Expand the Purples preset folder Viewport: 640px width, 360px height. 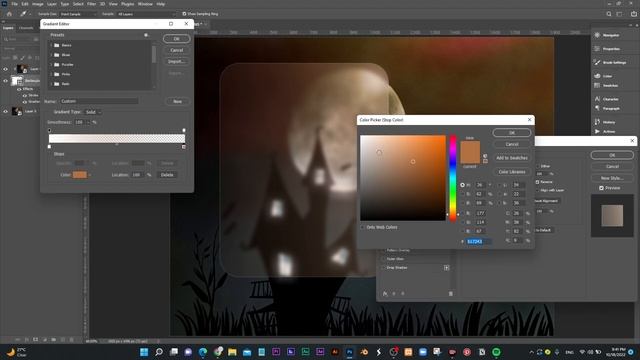coord(51,64)
